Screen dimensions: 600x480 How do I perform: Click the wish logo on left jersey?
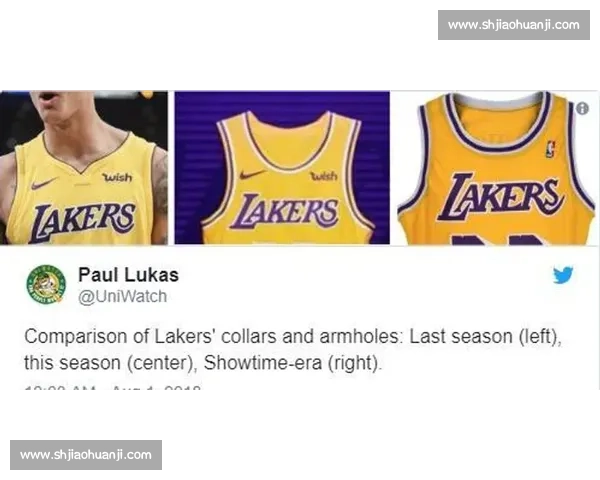(x=117, y=177)
